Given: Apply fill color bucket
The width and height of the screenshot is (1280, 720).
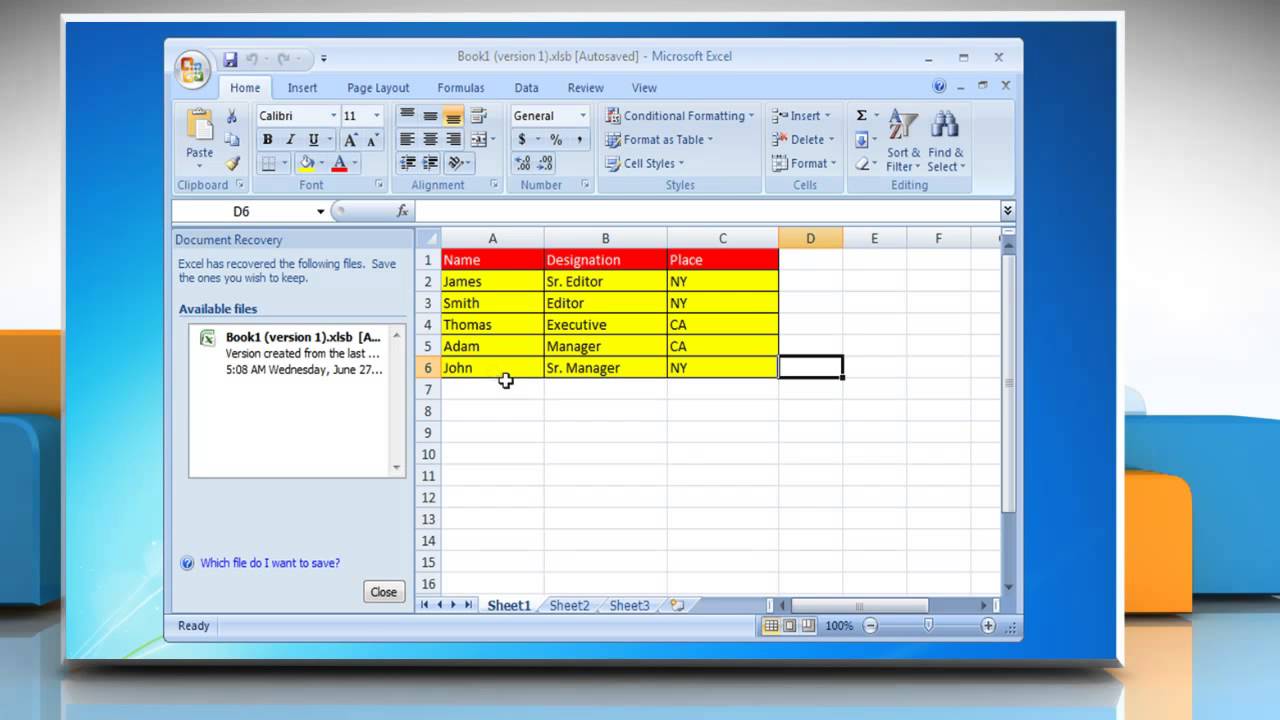Looking at the screenshot, I should (306, 163).
